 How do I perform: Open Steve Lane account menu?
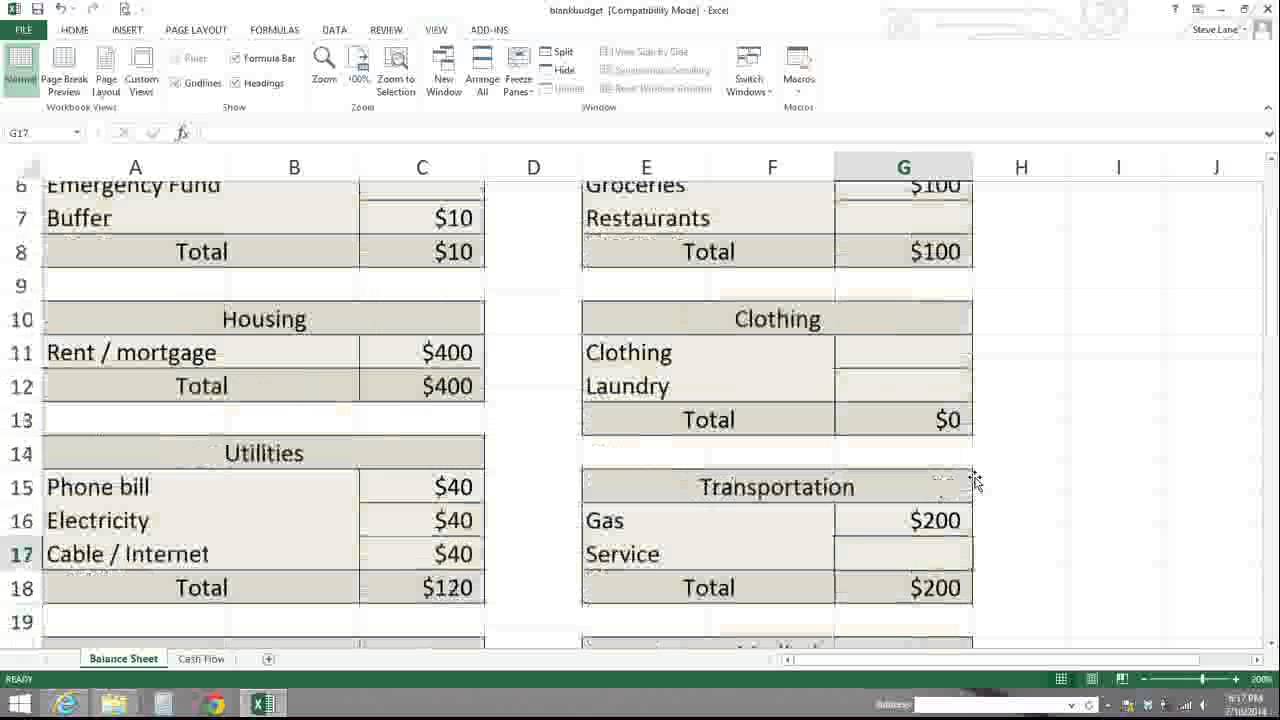click(x=1217, y=30)
